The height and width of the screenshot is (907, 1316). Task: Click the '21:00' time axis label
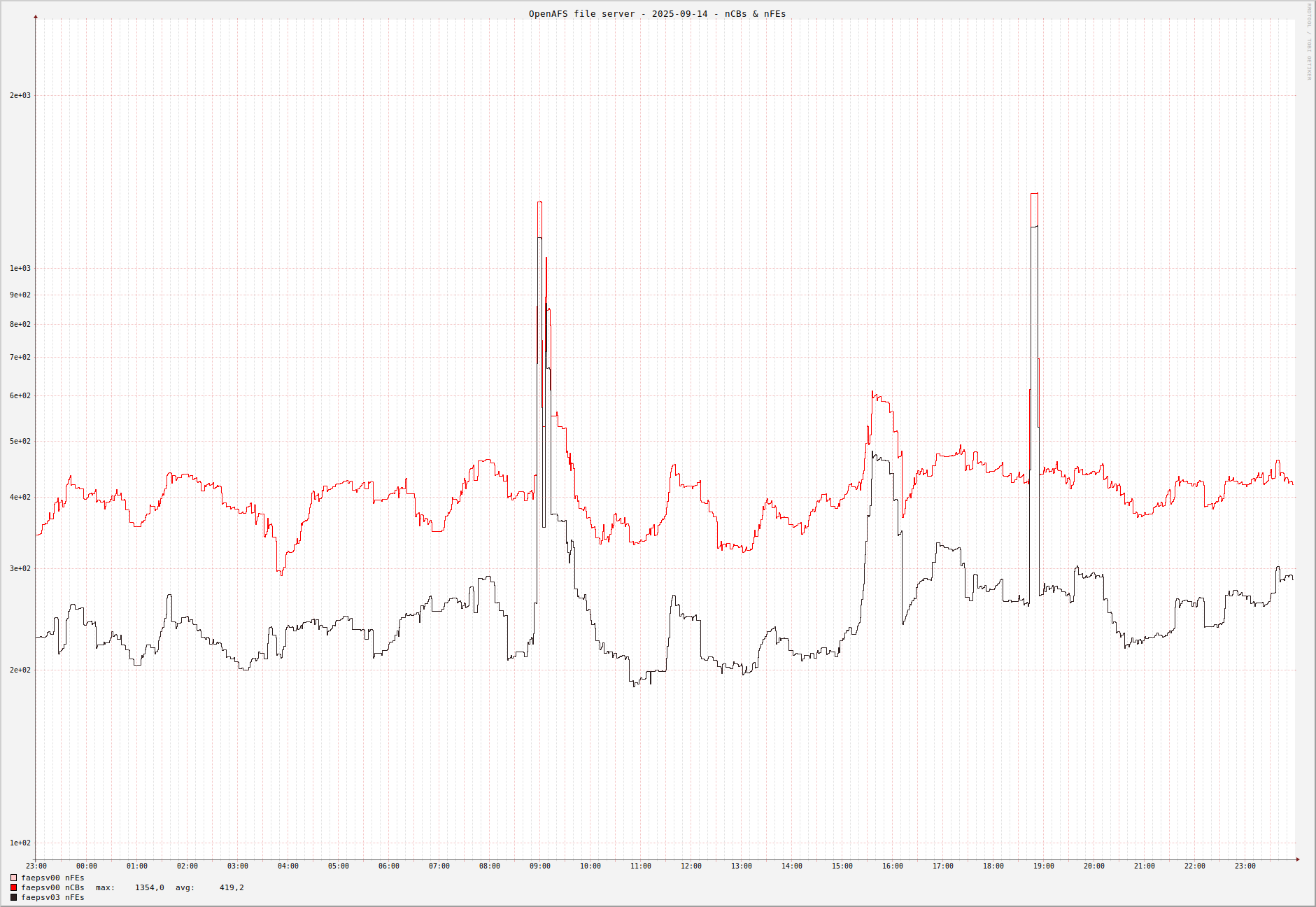(1145, 866)
